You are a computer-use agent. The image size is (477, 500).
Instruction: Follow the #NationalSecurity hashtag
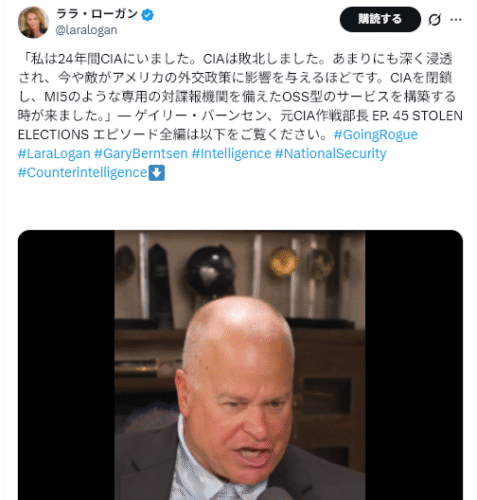coord(331,154)
